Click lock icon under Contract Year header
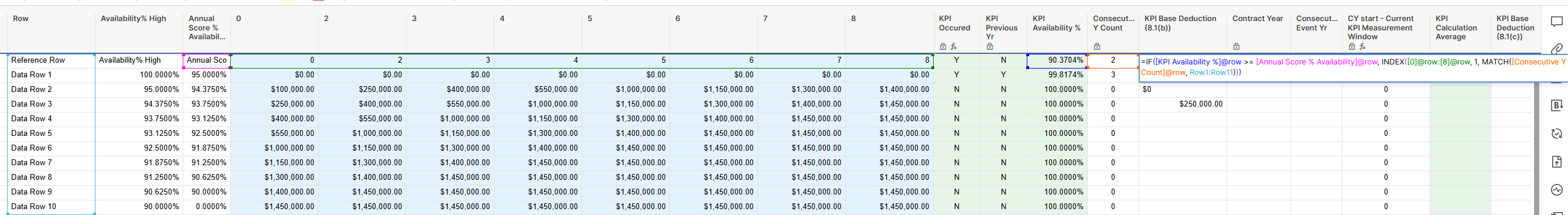This screenshot has width=1568, height=215. pyautogui.click(x=1236, y=46)
